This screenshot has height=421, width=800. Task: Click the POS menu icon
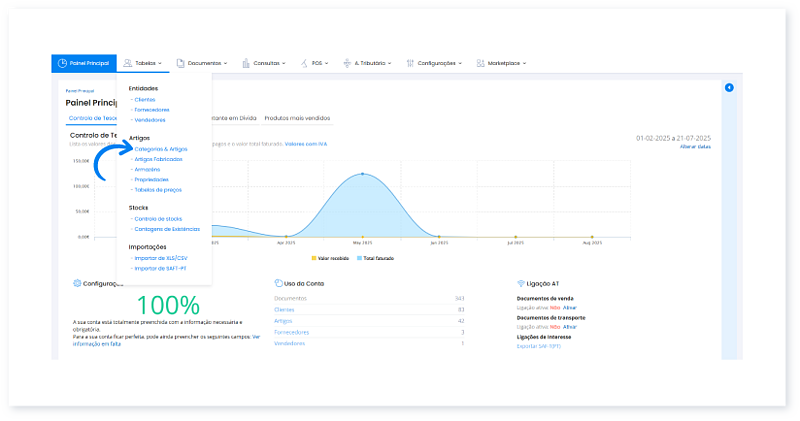point(305,63)
